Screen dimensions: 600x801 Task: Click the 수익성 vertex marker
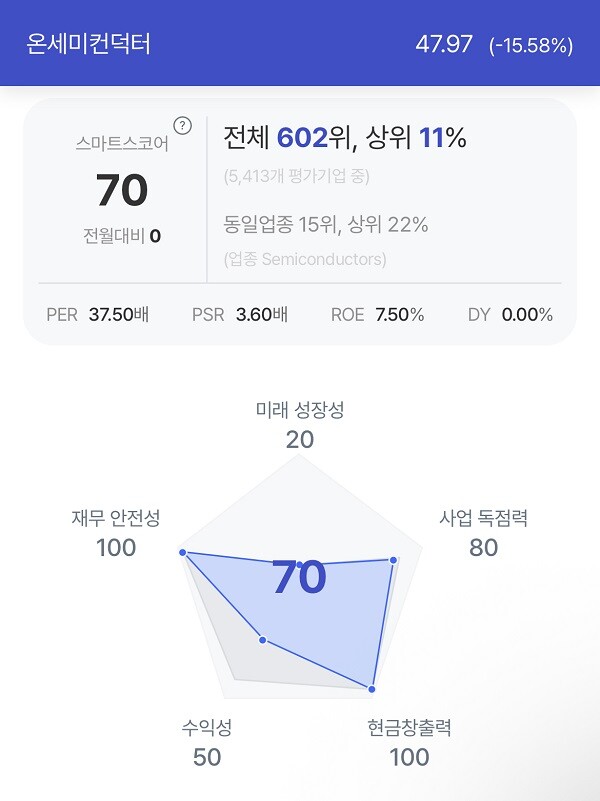click(x=262, y=638)
